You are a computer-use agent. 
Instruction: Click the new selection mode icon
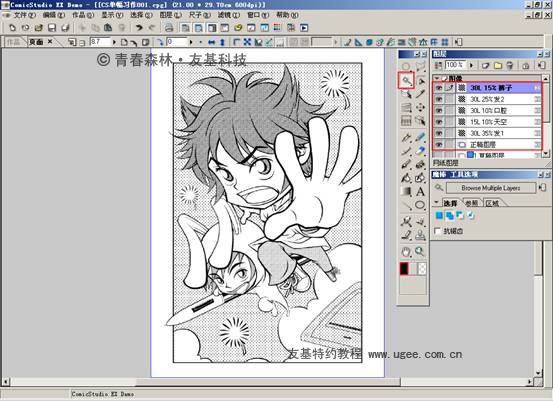point(439,215)
